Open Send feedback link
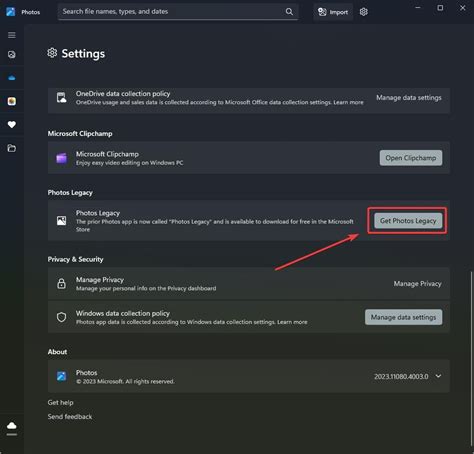This screenshot has width=474, height=454. click(x=70, y=417)
